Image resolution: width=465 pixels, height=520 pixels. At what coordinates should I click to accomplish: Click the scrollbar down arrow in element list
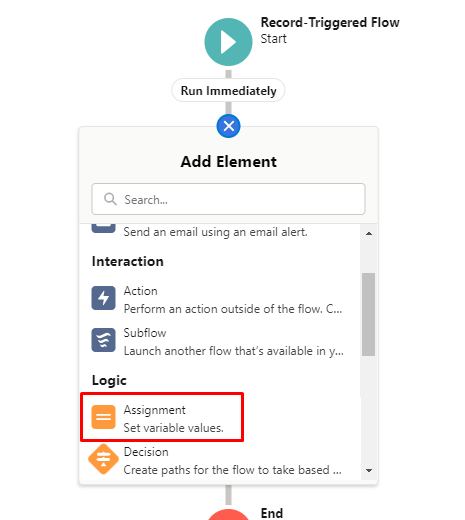(x=369, y=470)
